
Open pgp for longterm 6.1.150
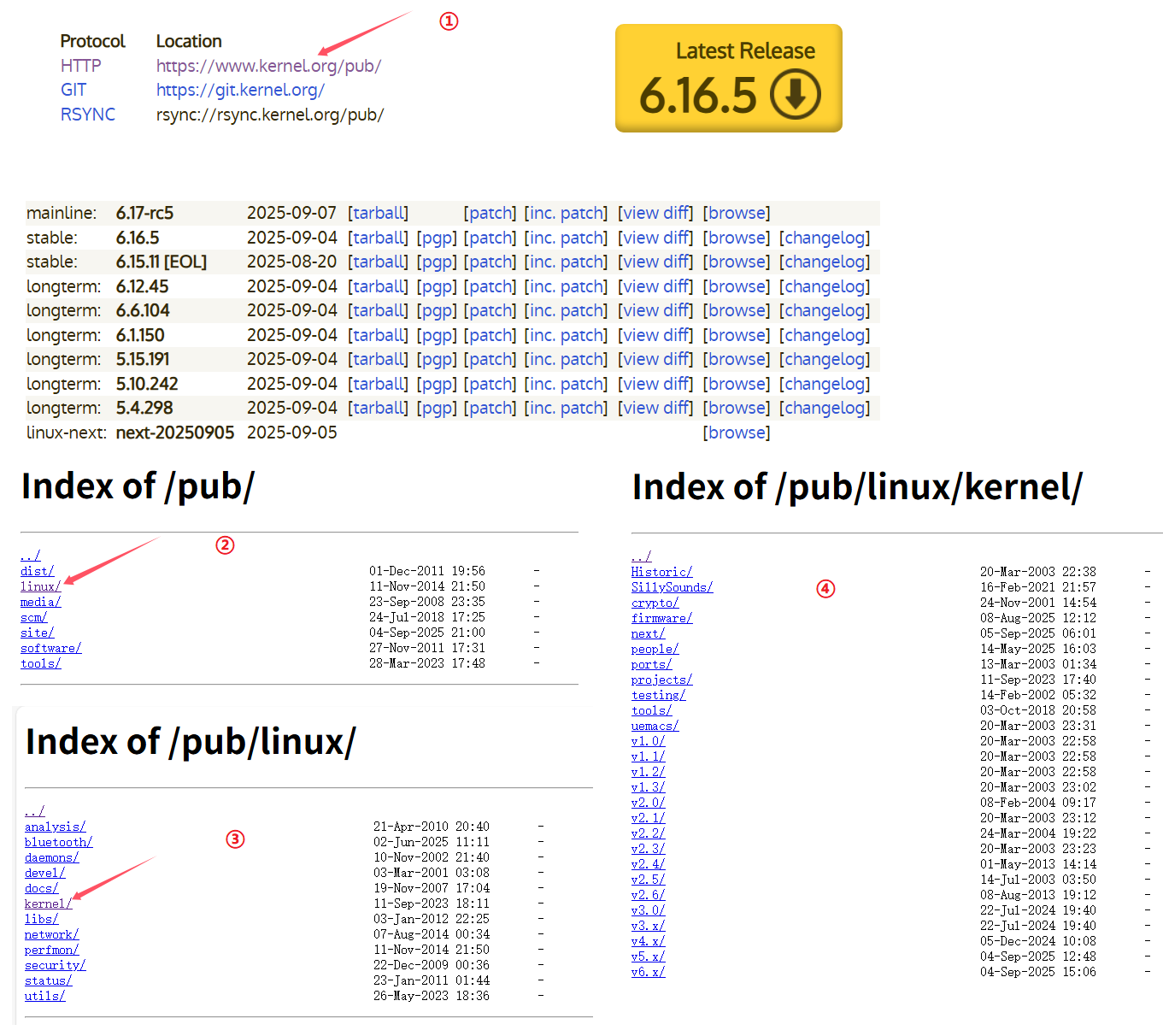click(437, 335)
